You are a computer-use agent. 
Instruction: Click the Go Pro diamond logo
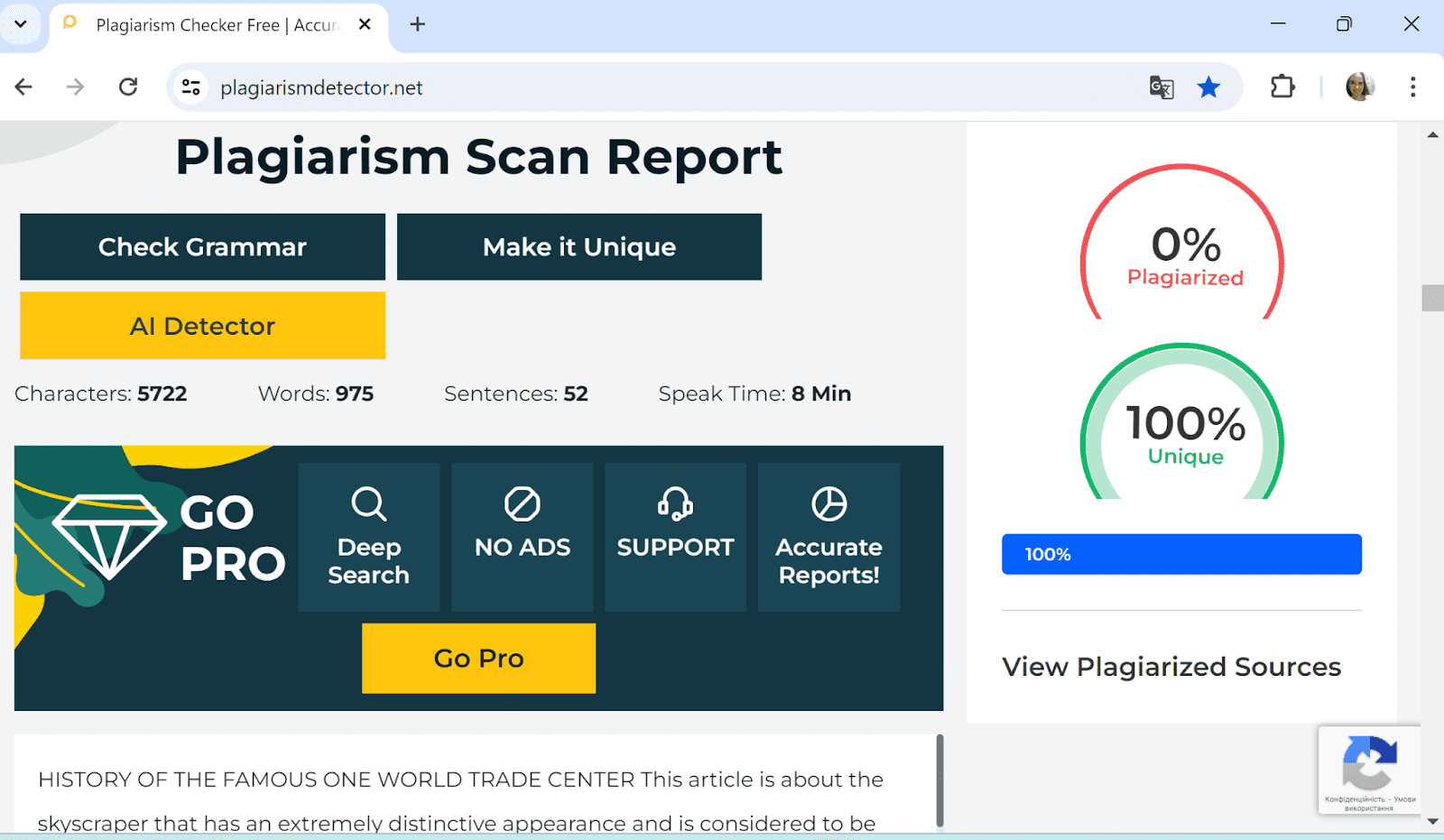point(109,536)
